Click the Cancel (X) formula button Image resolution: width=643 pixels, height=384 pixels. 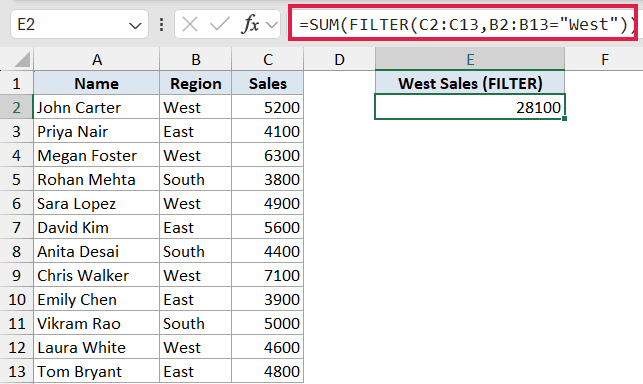click(x=189, y=25)
